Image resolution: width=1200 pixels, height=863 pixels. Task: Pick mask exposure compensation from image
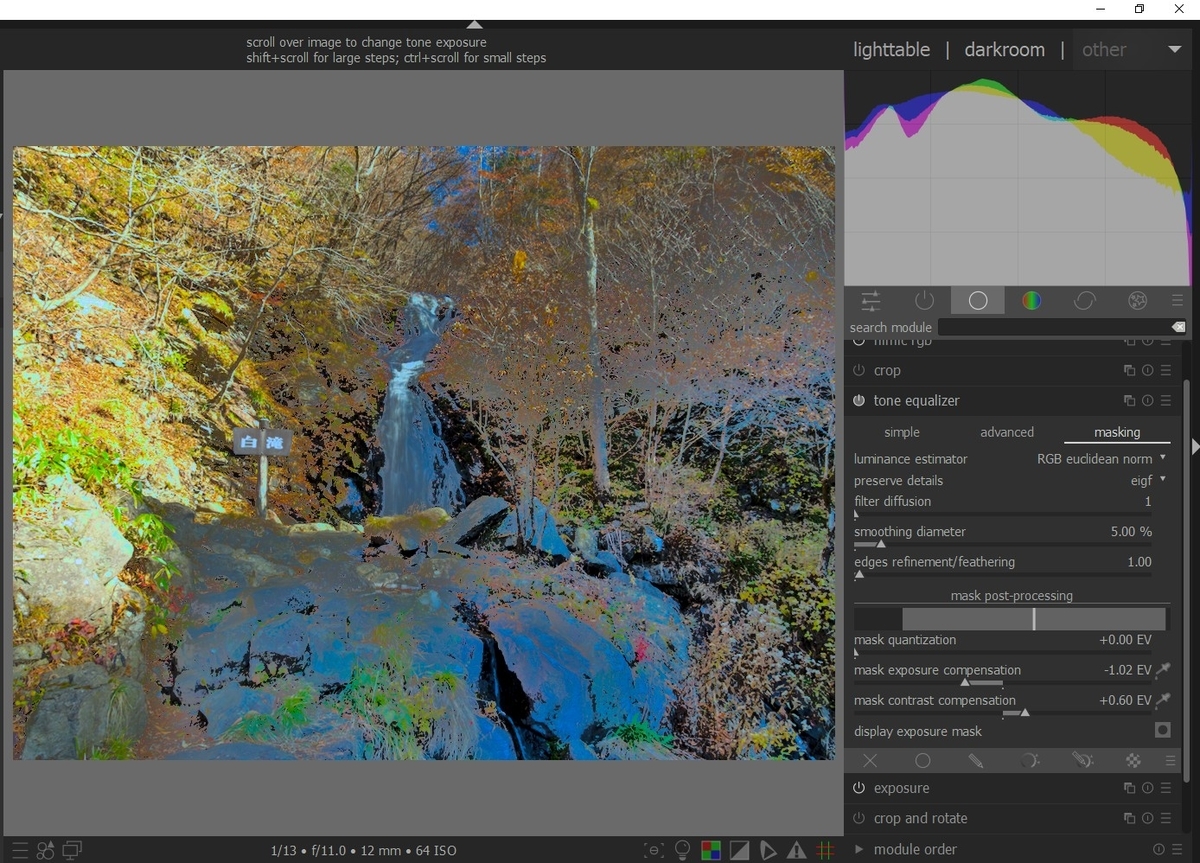point(1163,670)
